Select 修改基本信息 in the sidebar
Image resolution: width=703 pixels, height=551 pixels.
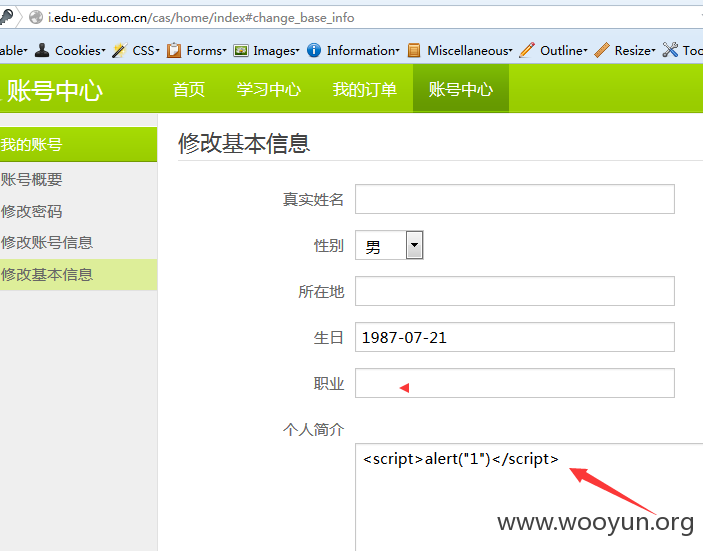click(78, 274)
